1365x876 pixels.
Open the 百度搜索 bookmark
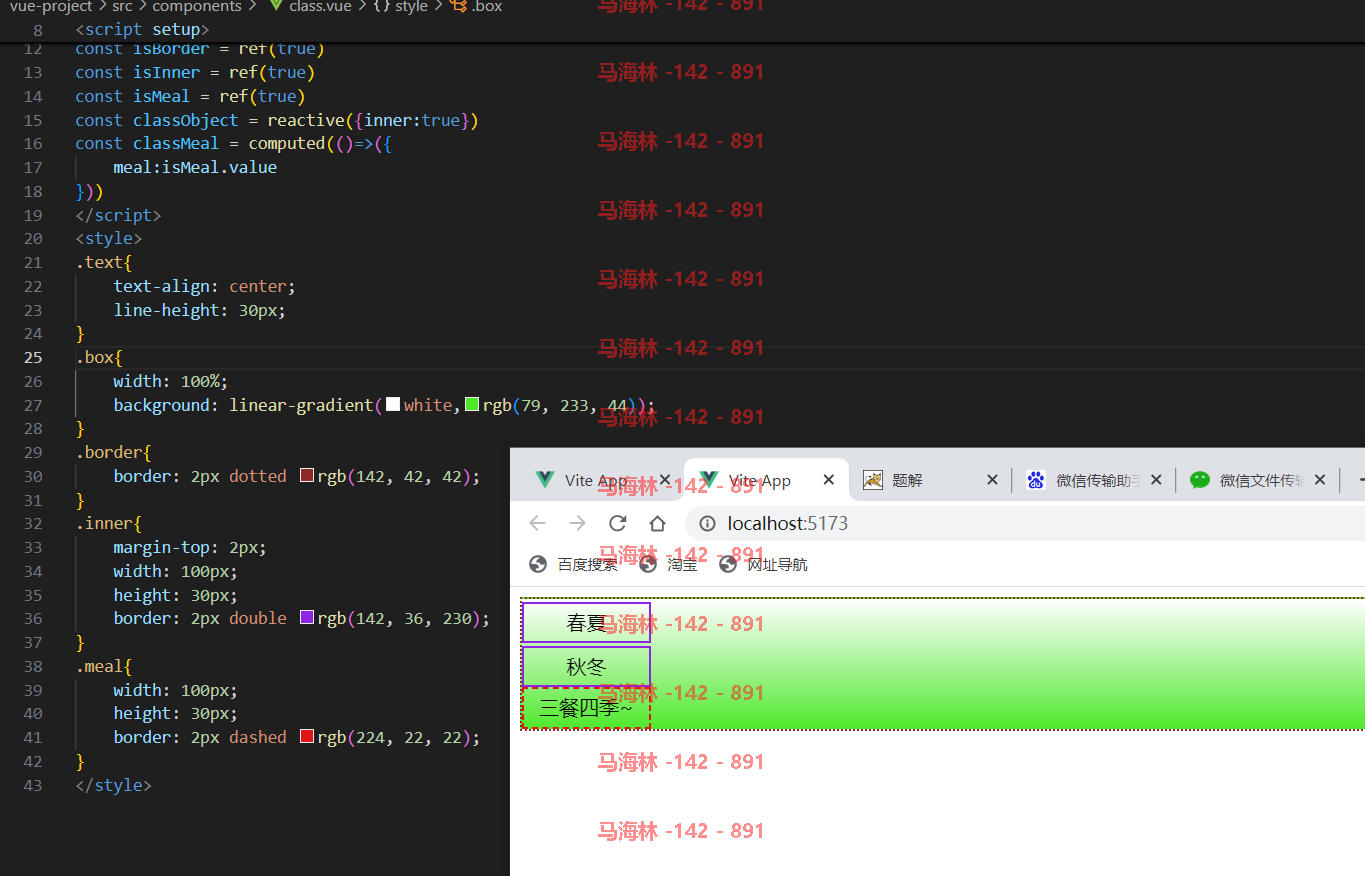573,564
